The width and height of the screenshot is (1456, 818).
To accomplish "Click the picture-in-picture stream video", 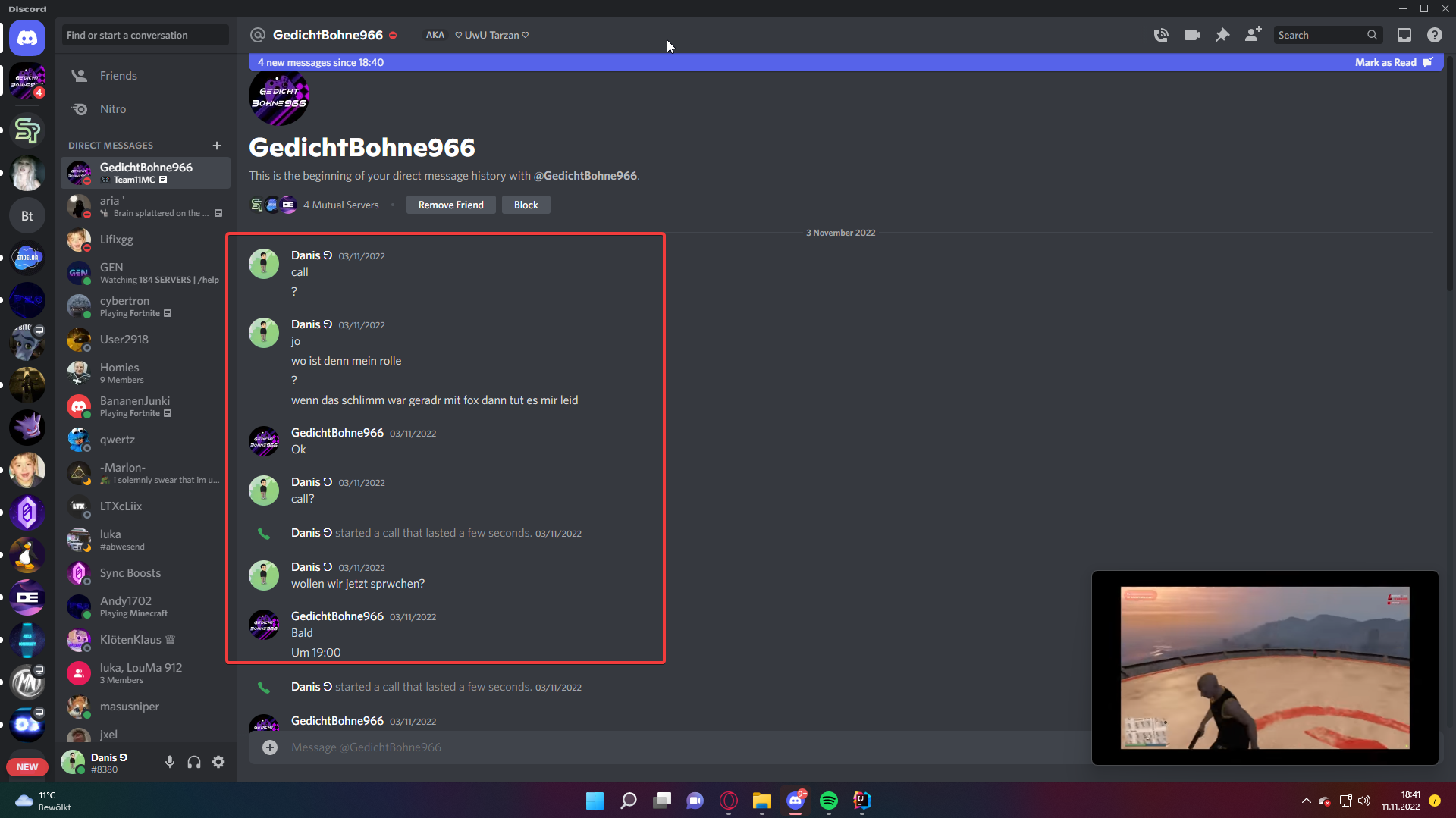I will (x=1264, y=667).
